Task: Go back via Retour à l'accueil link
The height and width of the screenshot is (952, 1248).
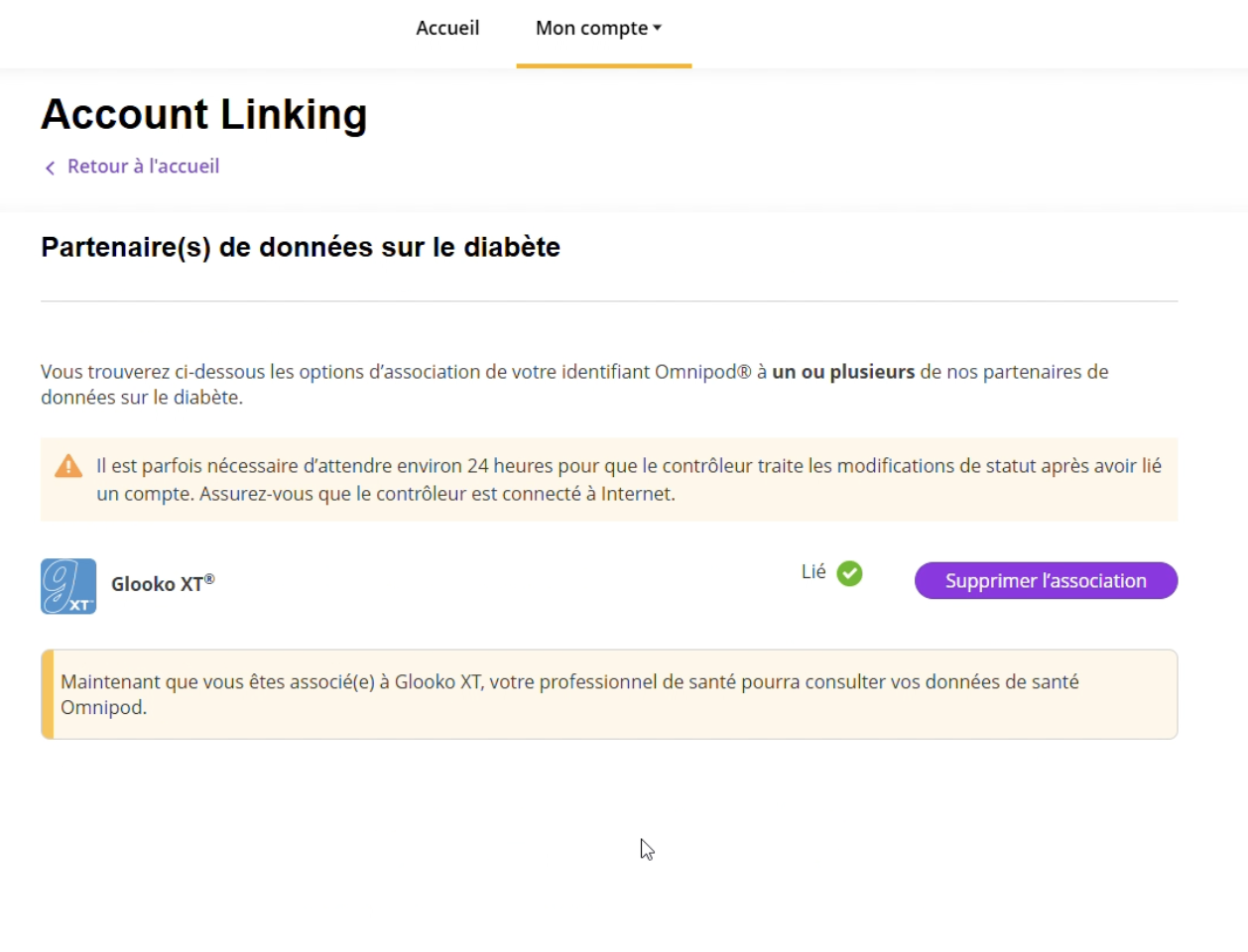Action: click(143, 167)
